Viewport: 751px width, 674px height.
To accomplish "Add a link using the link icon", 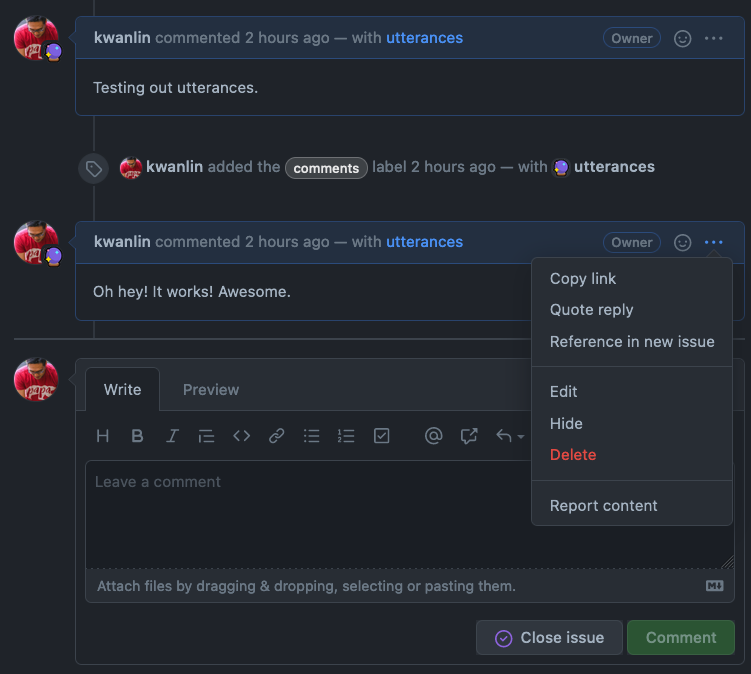I will coord(277,436).
